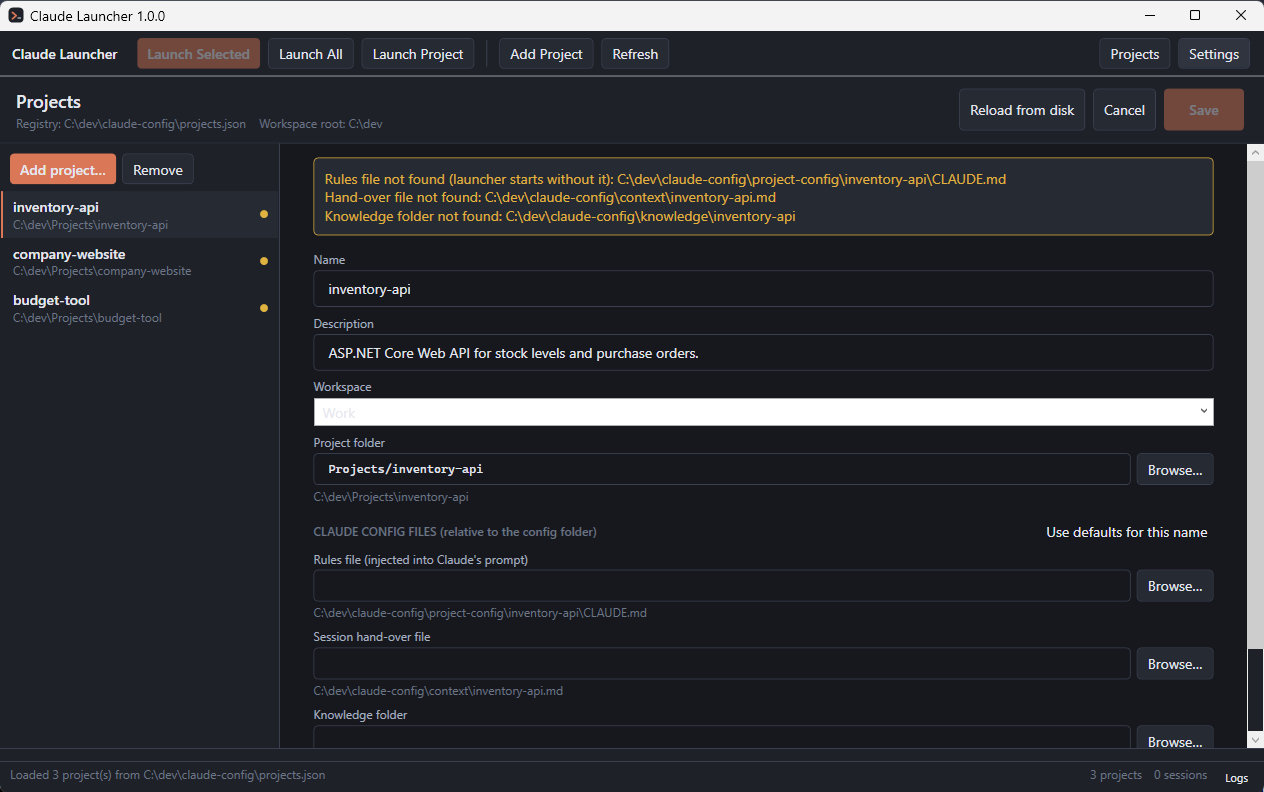This screenshot has height=792, width=1264.
Task: Open the Workspace dropdown
Action: [763, 412]
